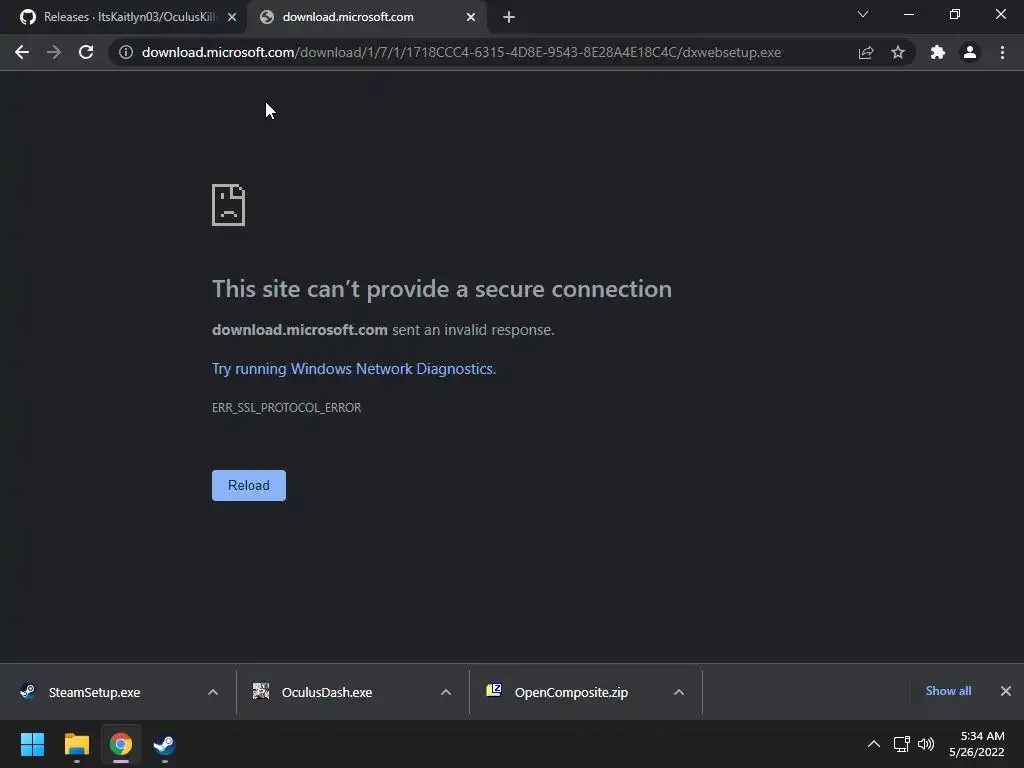The width and height of the screenshot is (1024, 768).
Task: Click the sad page error icon
Action: (229, 205)
